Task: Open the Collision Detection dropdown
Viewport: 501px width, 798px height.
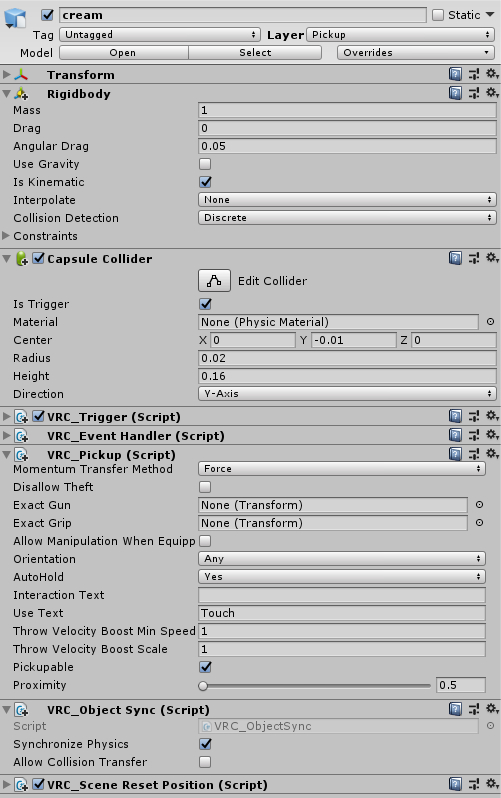Action: click(x=347, y=218)
